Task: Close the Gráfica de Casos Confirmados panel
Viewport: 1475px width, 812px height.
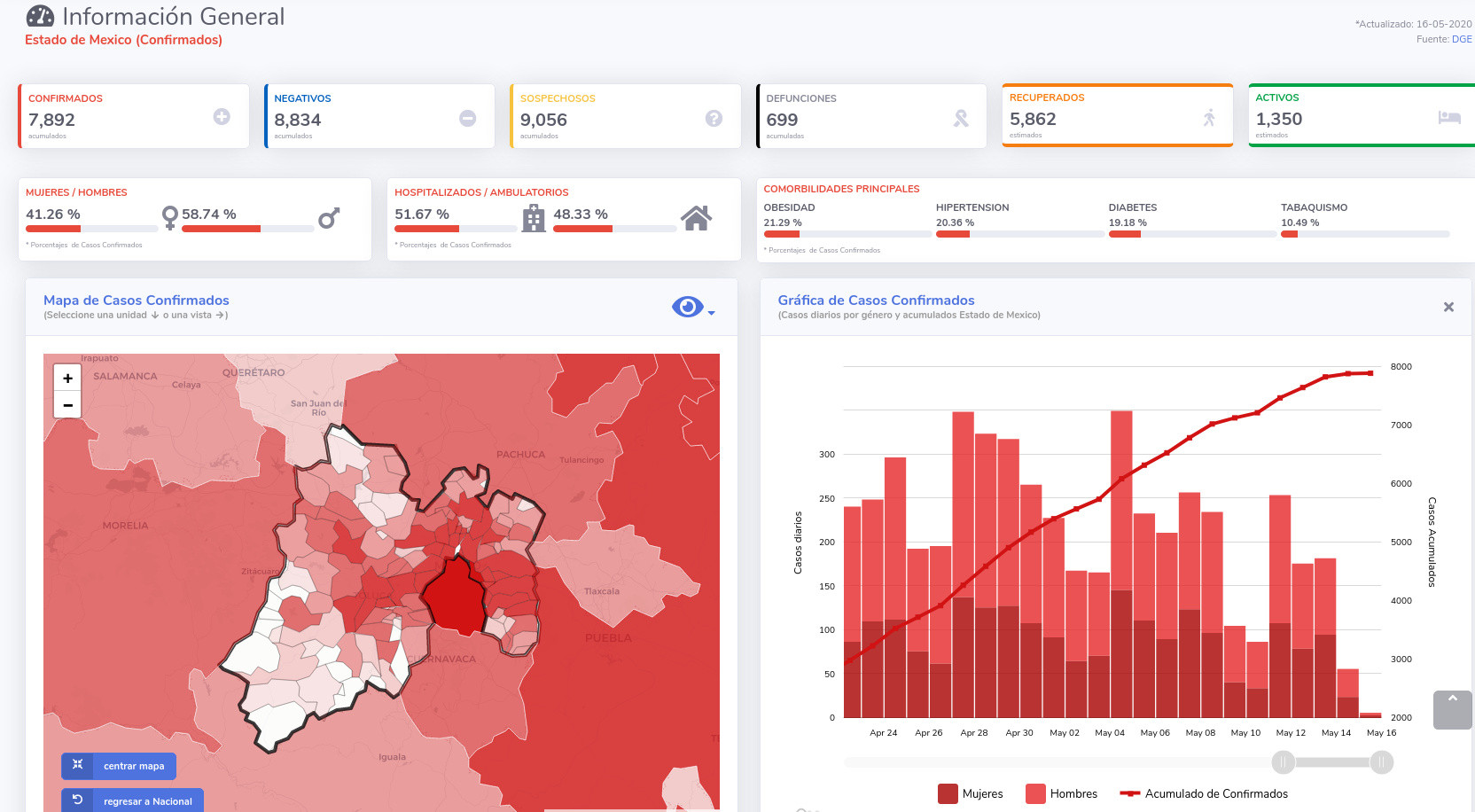Action: 1448,307
